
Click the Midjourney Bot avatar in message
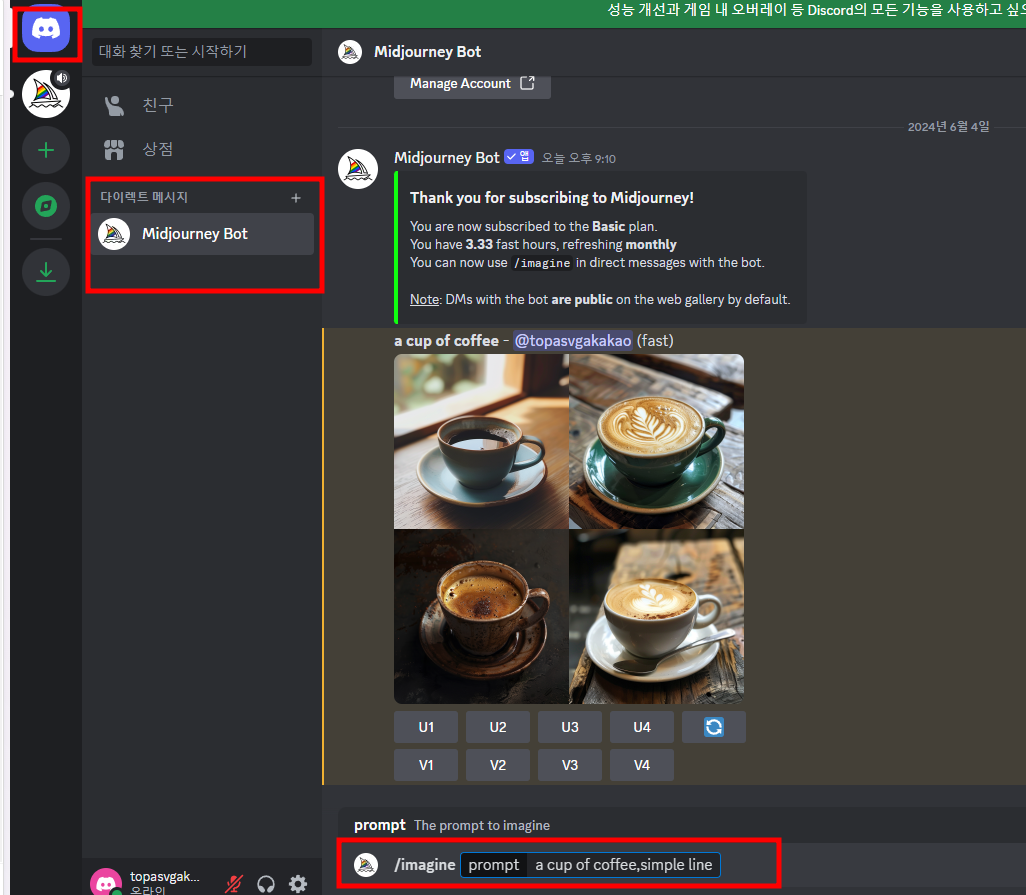[x=358, y=169]
